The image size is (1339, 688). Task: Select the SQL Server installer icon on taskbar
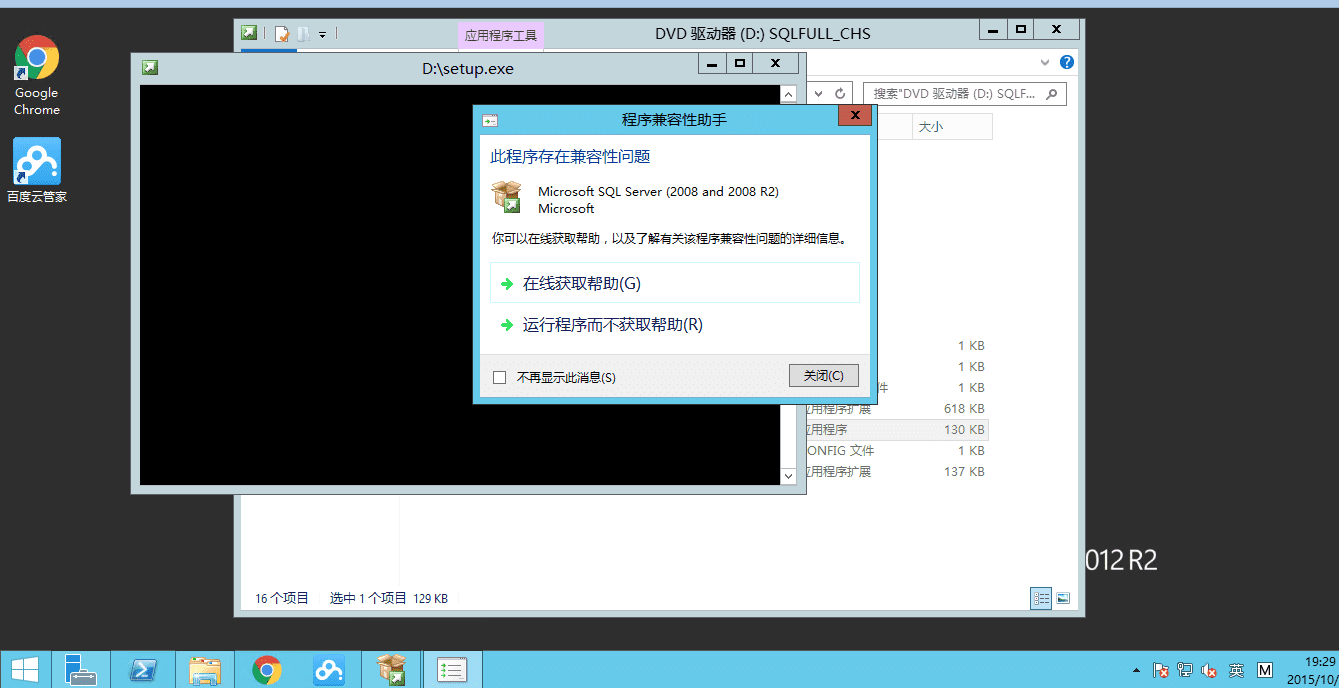tap(390, 668)
